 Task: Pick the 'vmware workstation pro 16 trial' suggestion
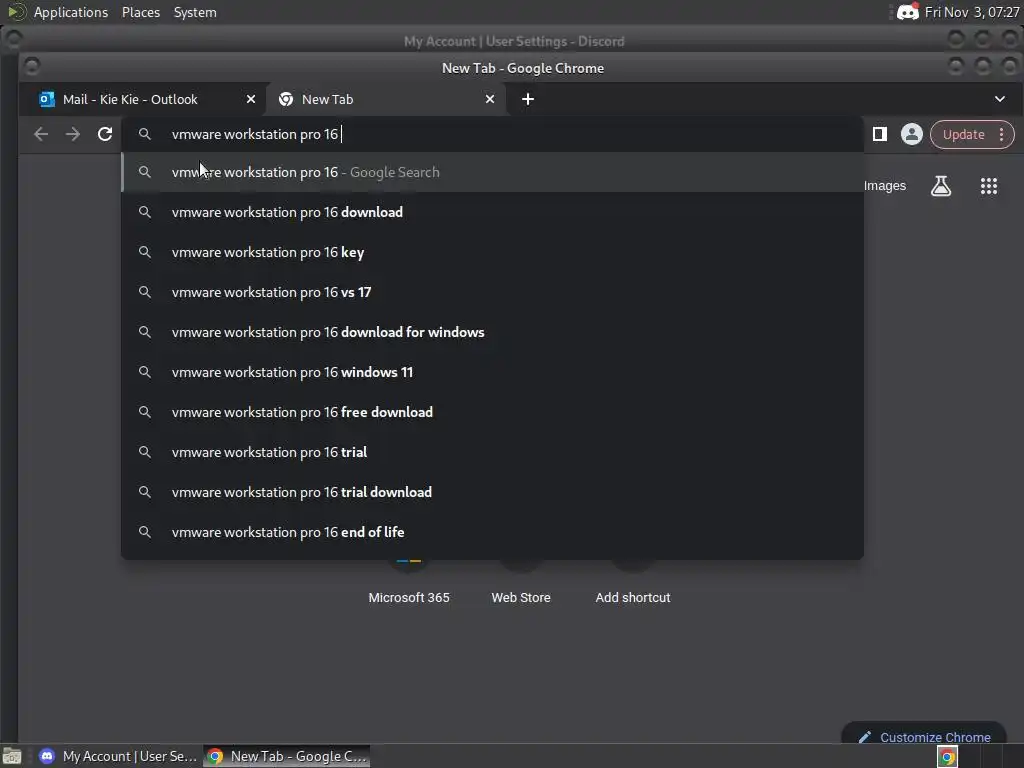click(x=492, y=452)
